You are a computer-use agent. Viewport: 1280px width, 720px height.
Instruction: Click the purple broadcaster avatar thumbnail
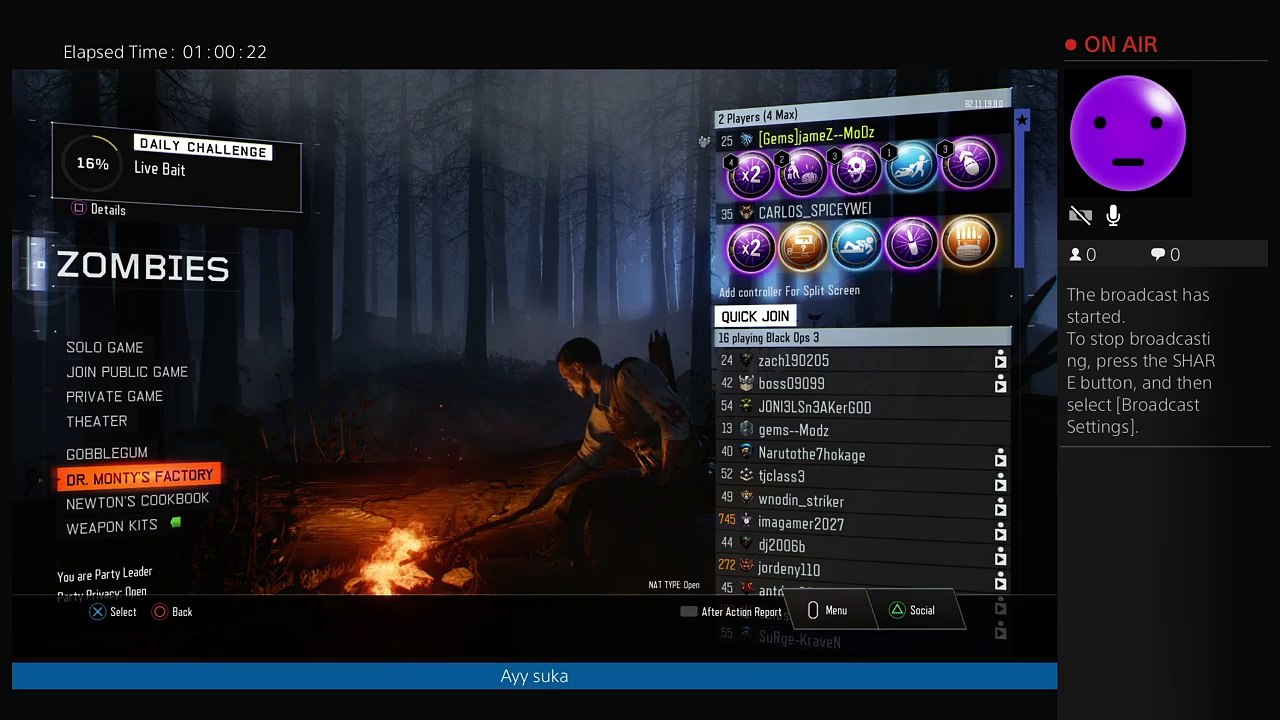(1128, 133)
